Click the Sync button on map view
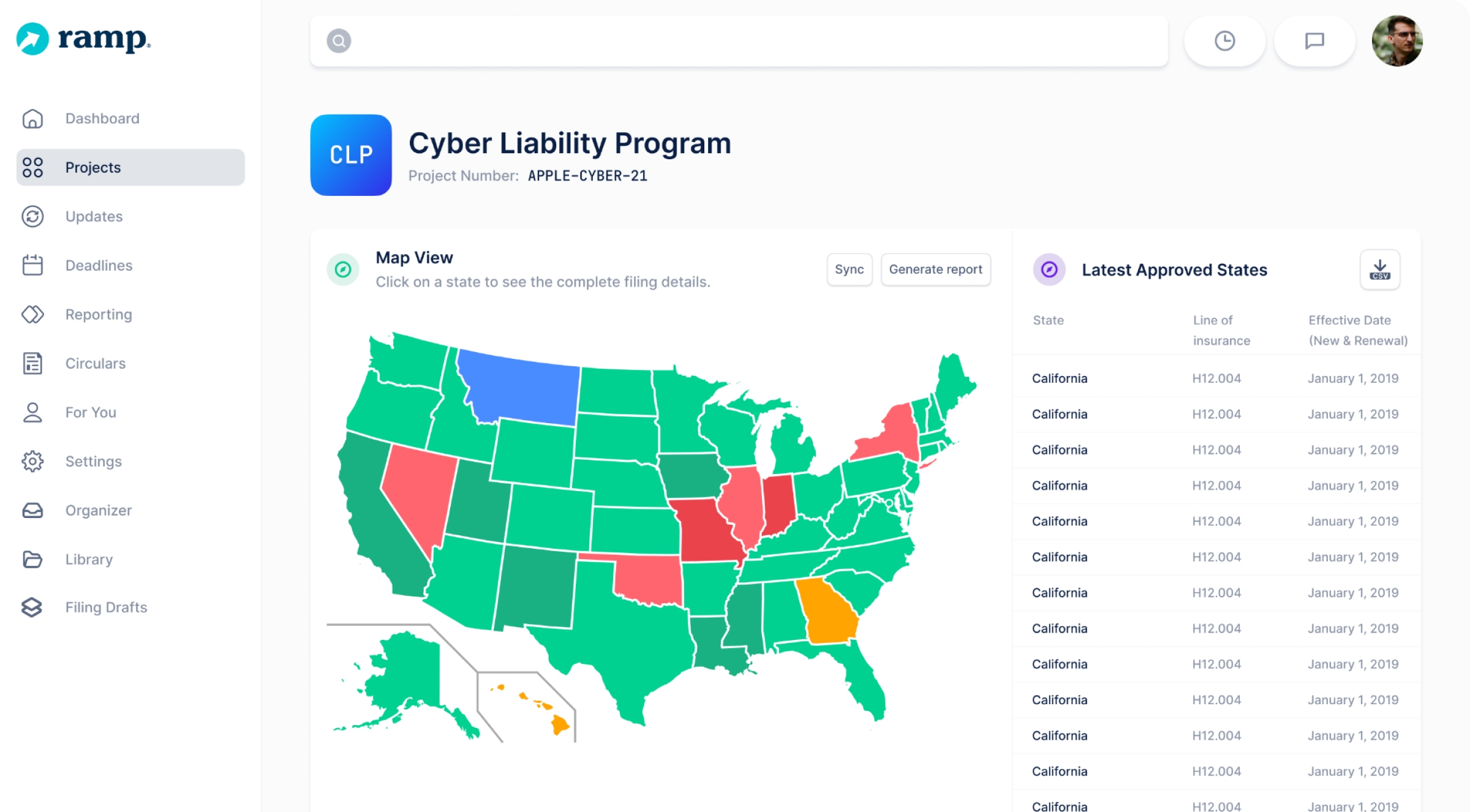This screenshot has height=812, width=1470. point(849,269)
